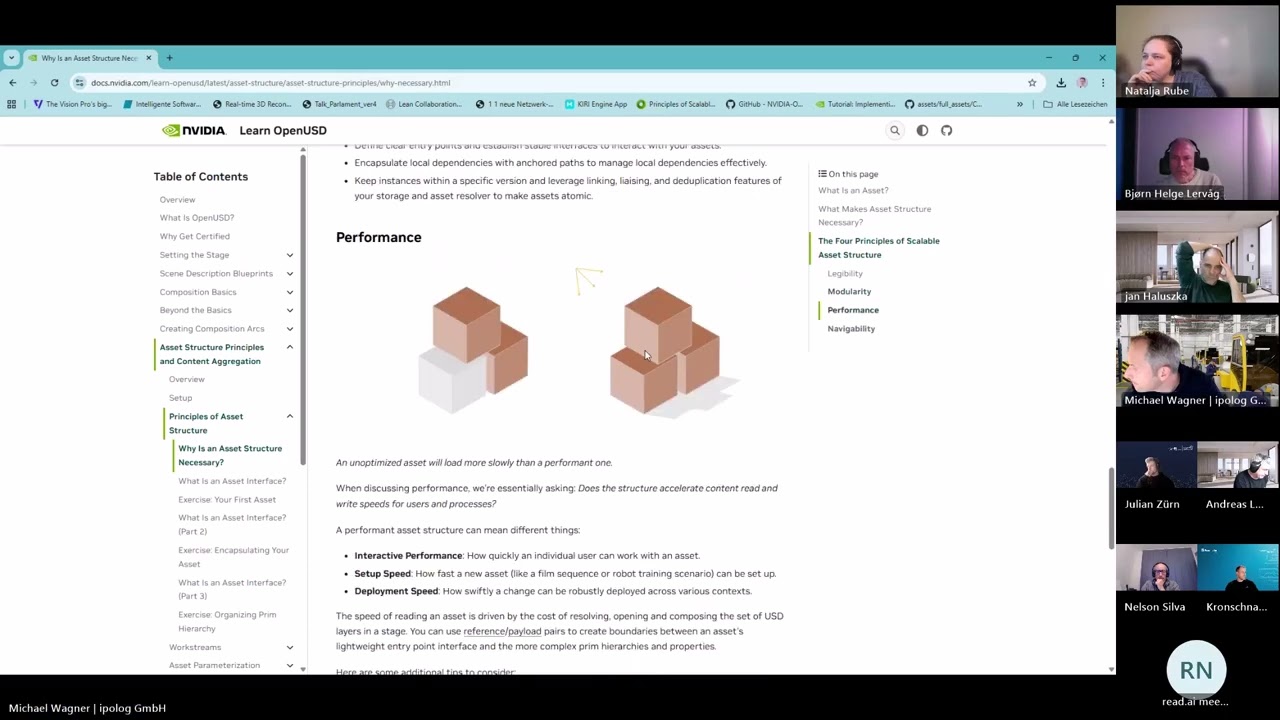
Task: Open 'Intelligente Softwar...' bookmark
Action: [162, 104]
